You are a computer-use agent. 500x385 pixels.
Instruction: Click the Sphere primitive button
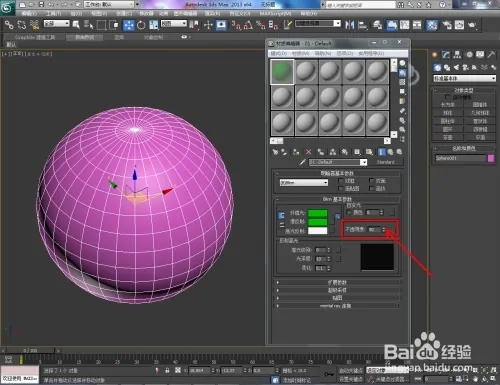[448, 113]
